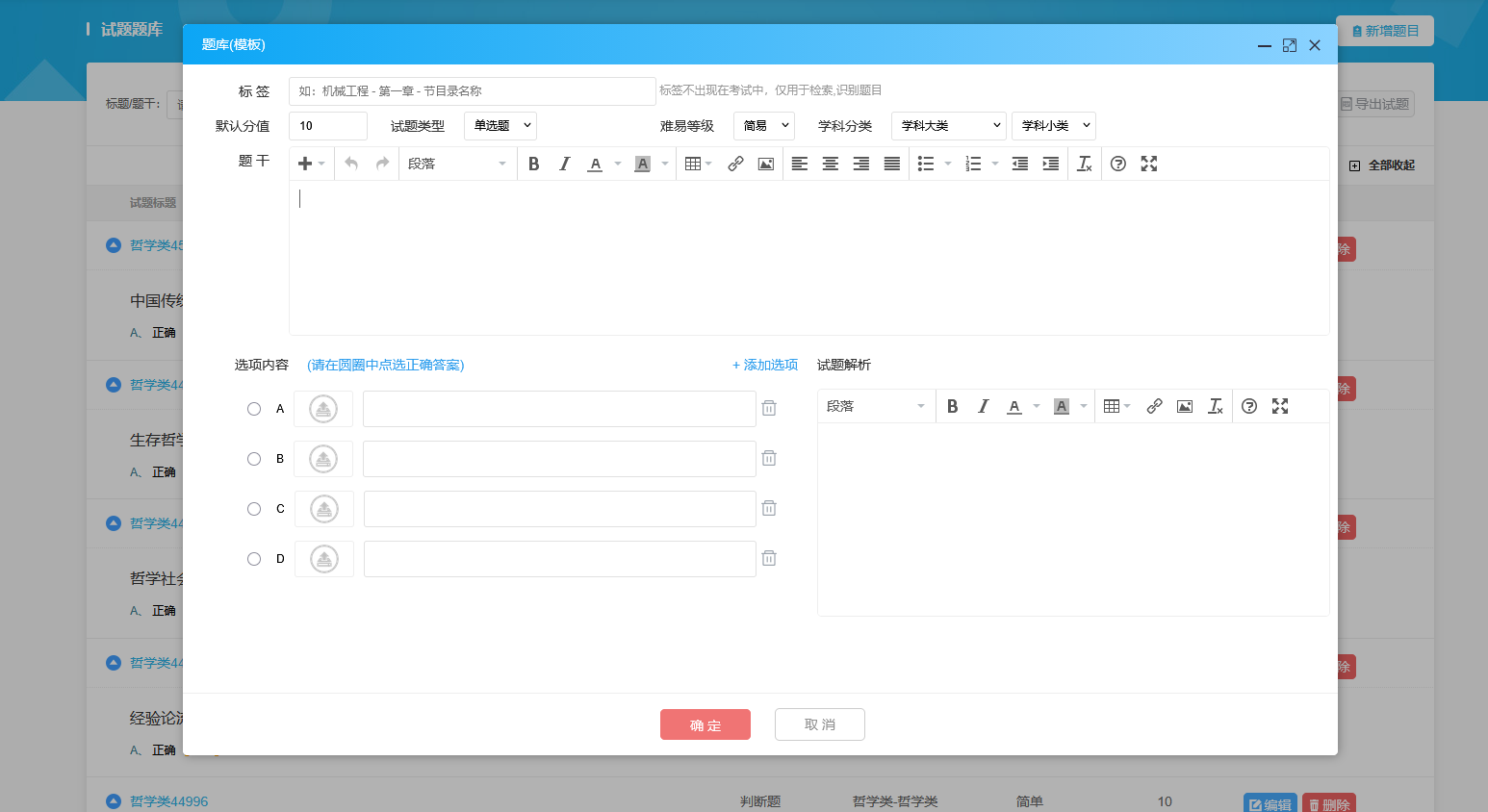
Task: Open the 段落 paragraph format menu in stem editor
Action: [456, 165]
